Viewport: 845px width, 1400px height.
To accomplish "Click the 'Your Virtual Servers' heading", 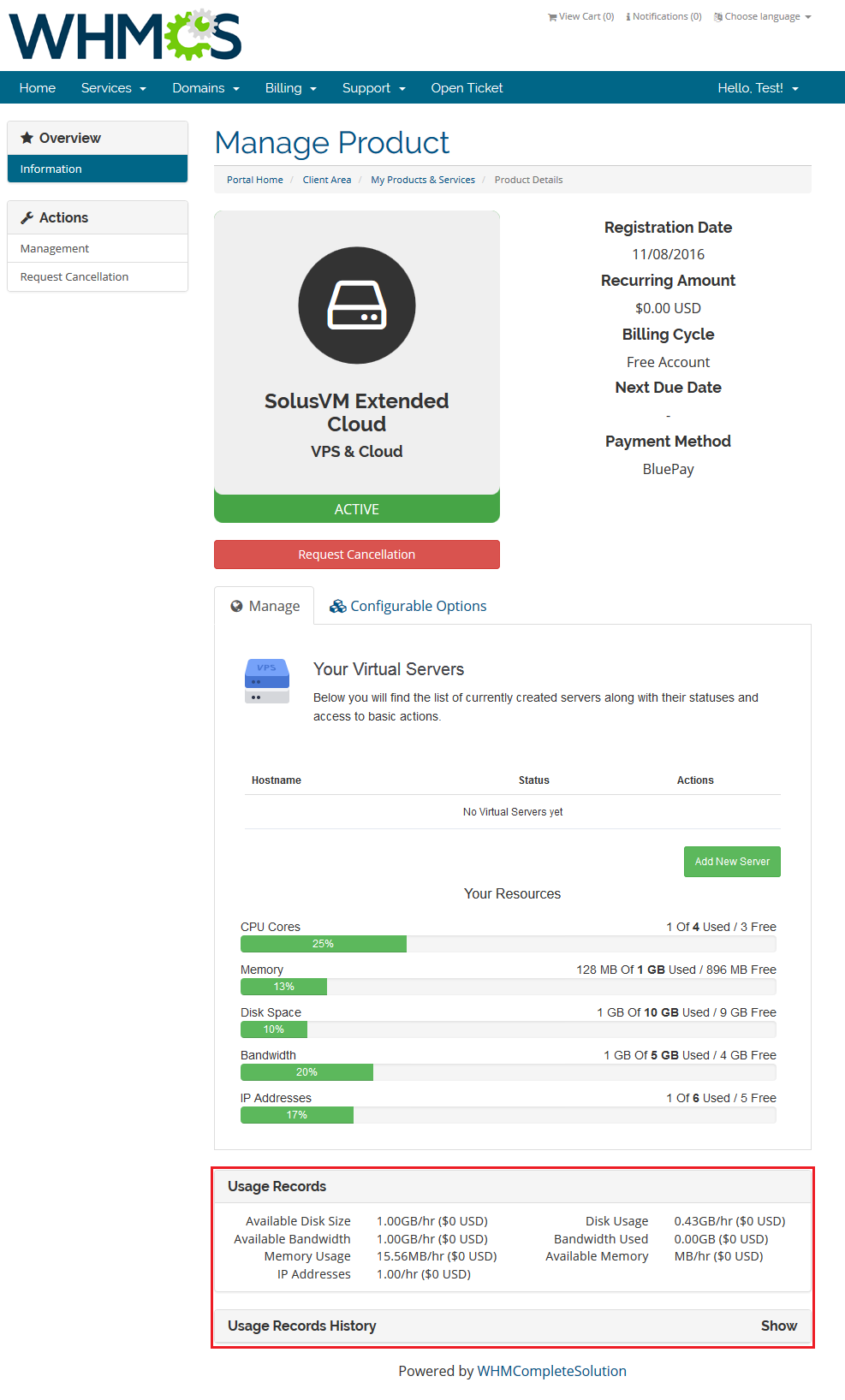I will [389, 669].
